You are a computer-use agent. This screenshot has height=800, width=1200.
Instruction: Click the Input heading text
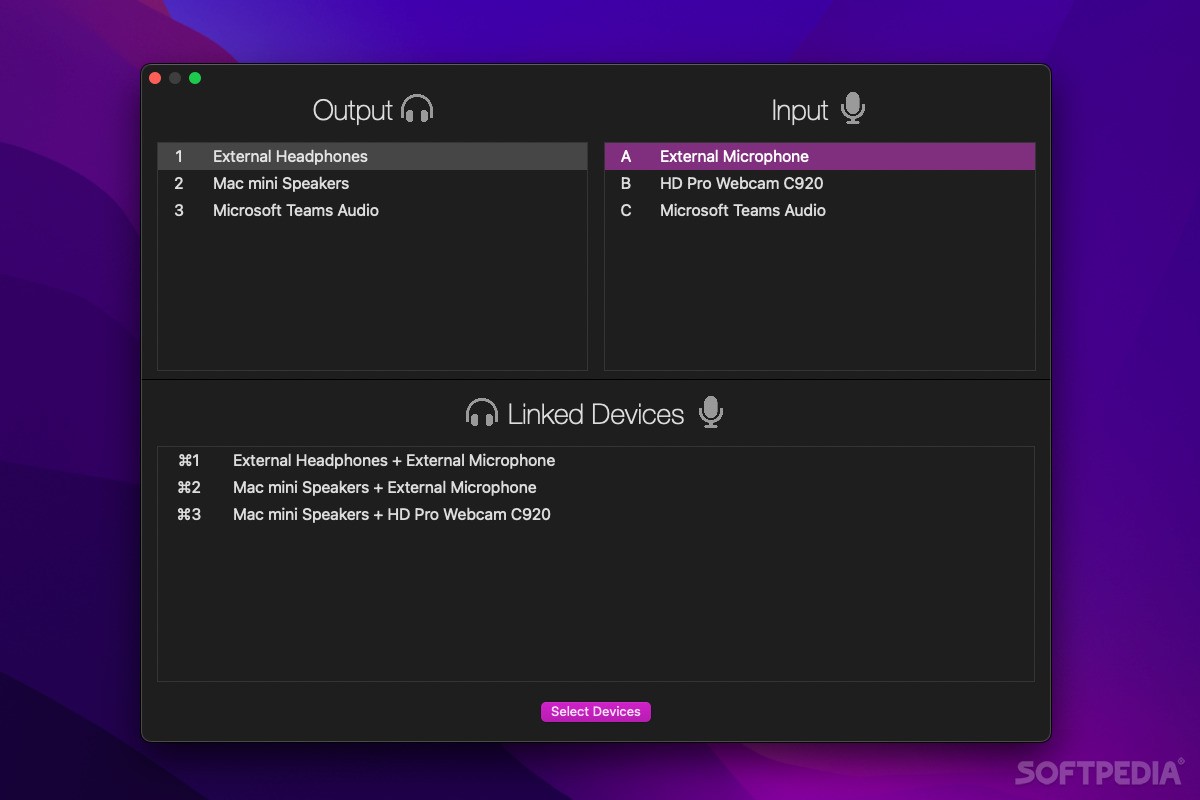(800, 110)
